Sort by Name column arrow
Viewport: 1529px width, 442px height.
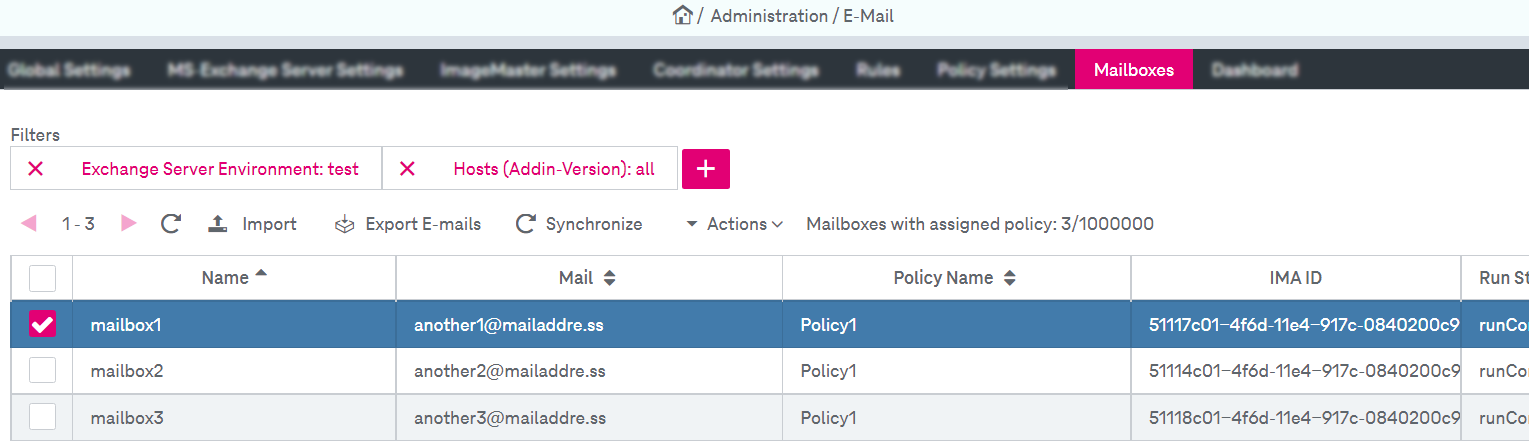pos(262,273)
